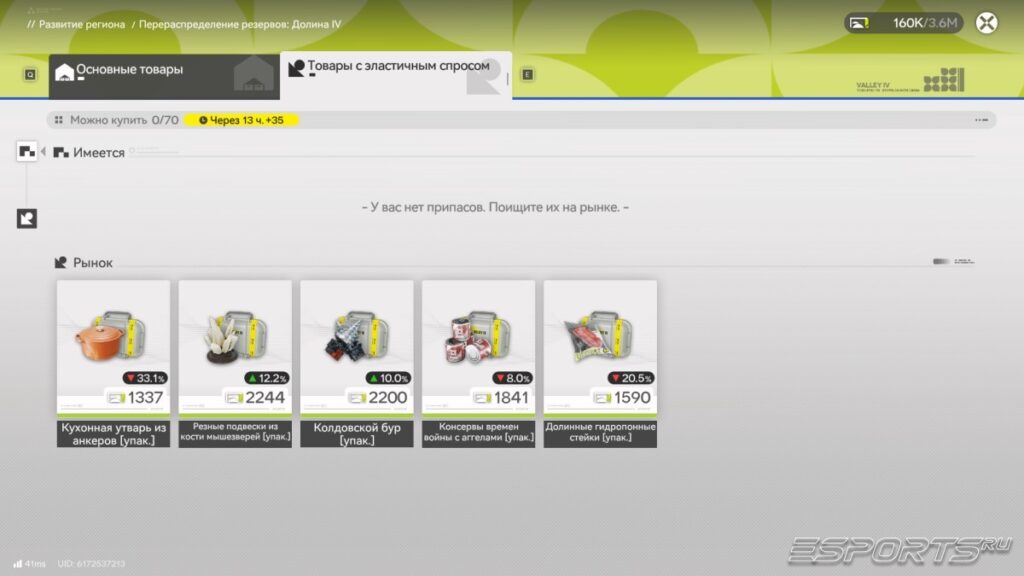Close the reserve redistribution screen

pos(986,23)
